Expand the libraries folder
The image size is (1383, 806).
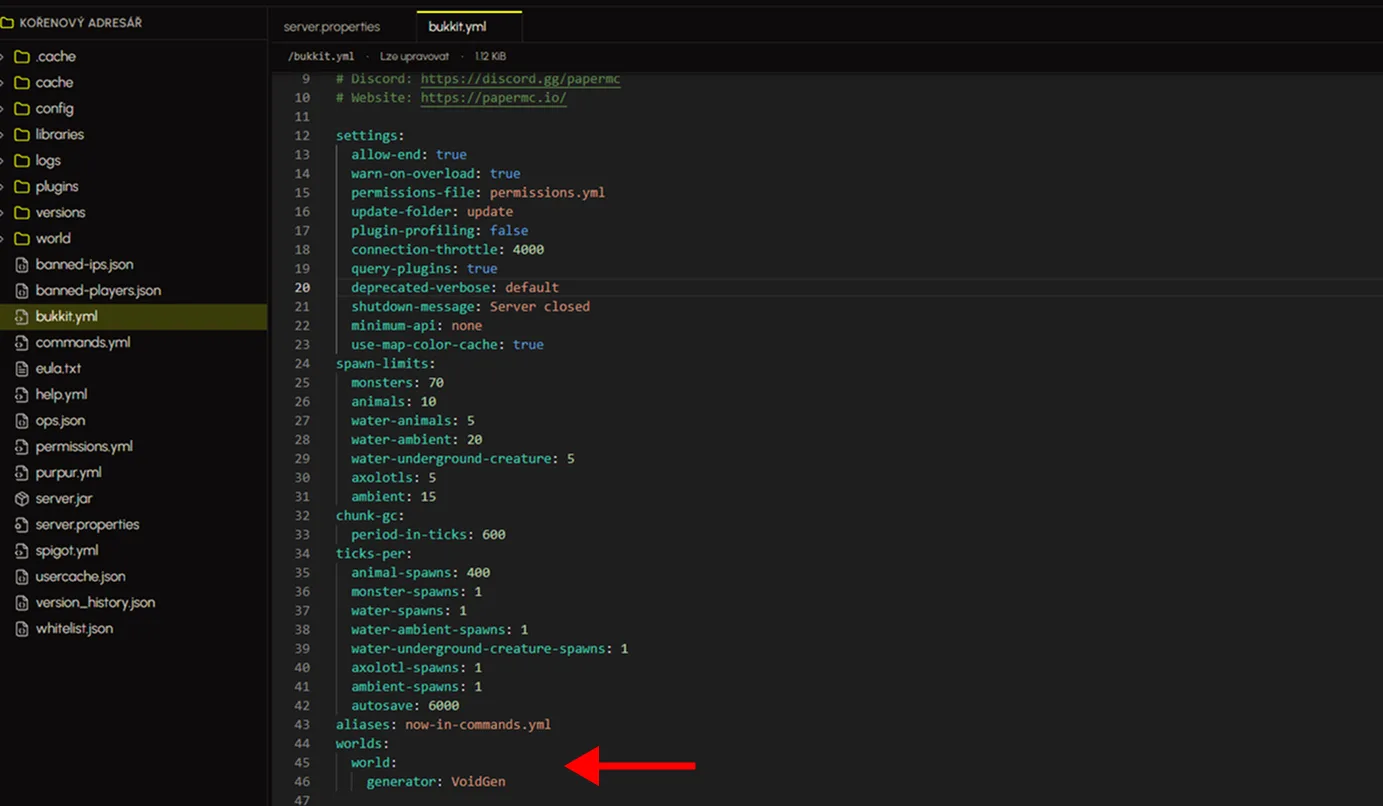tap(4, 135)
